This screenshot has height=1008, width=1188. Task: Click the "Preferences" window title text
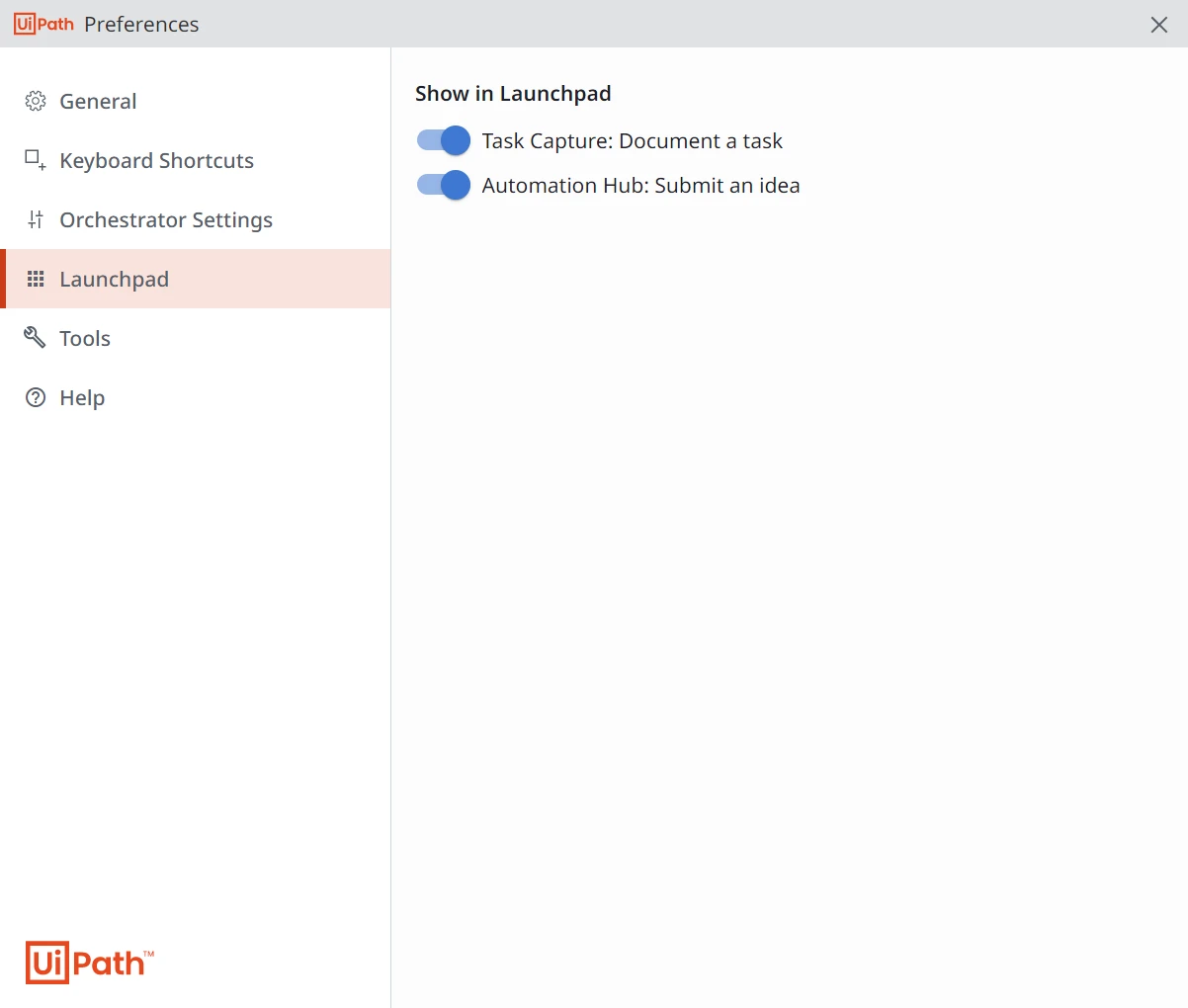tap(141, 25)
